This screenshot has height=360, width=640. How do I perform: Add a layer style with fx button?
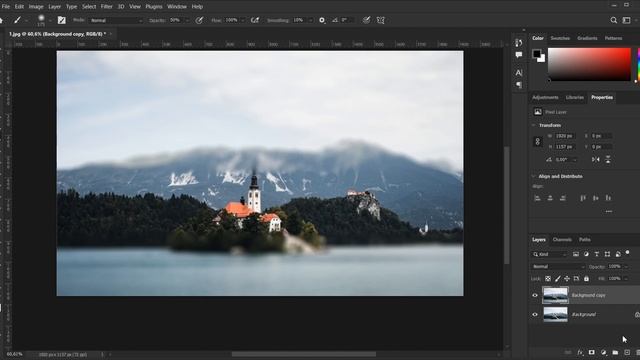coord(580,352)
